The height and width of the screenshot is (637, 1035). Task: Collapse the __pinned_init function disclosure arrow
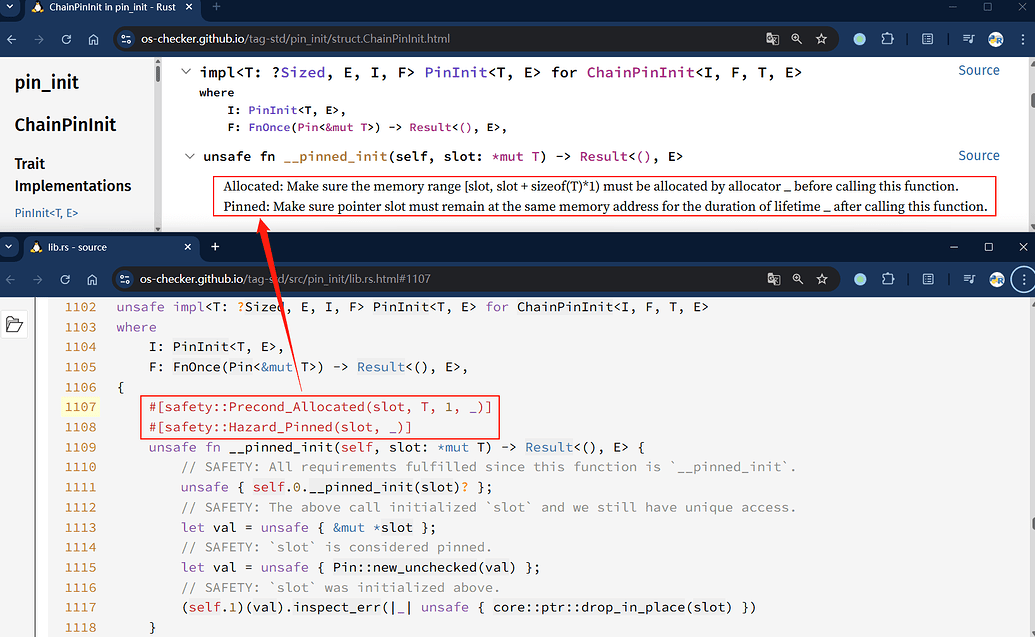(190, 155)
